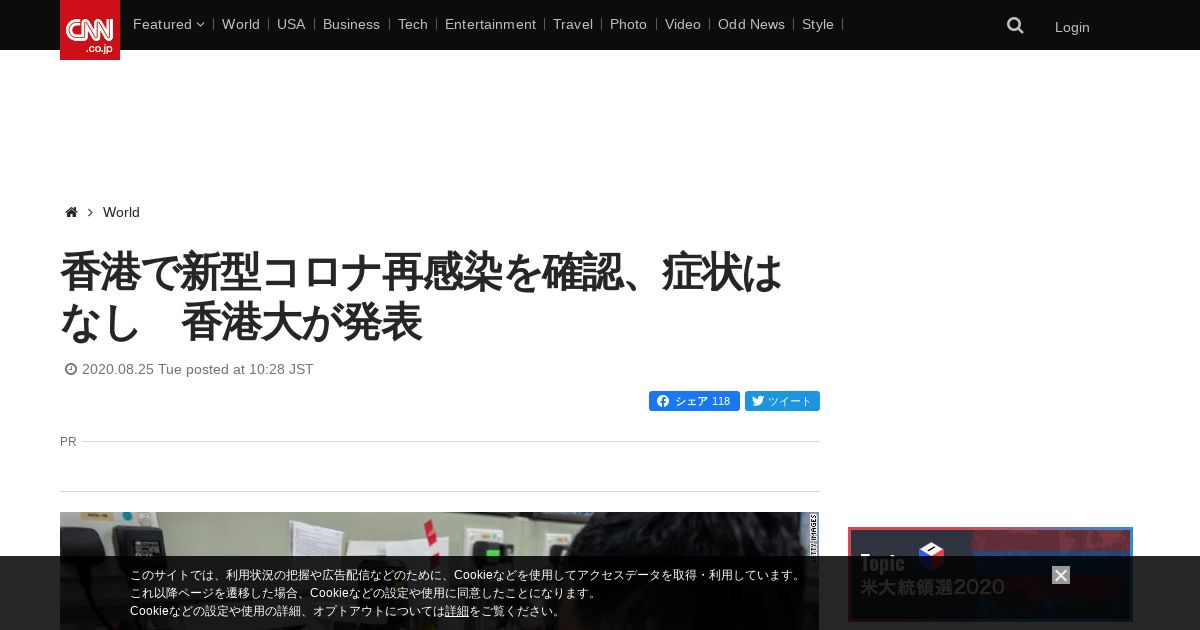Click the Login link
The image size is (1200, 630).
click(x=1072, y=27)
